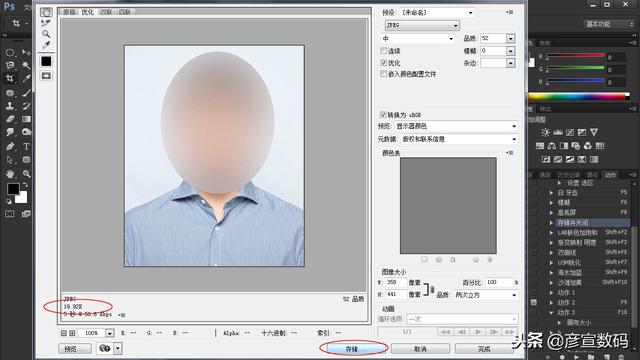Click the 取消 (Cancel) button
This screenshot has width=640, height=360.
[x=420, y=349]
